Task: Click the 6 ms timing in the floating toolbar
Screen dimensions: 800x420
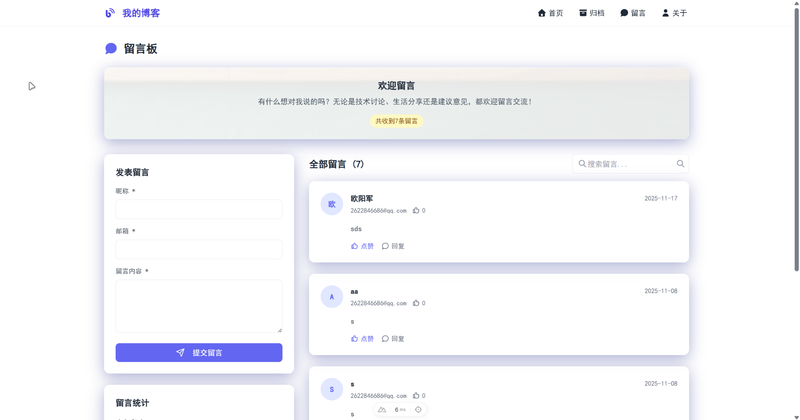Action: (400, 410)
